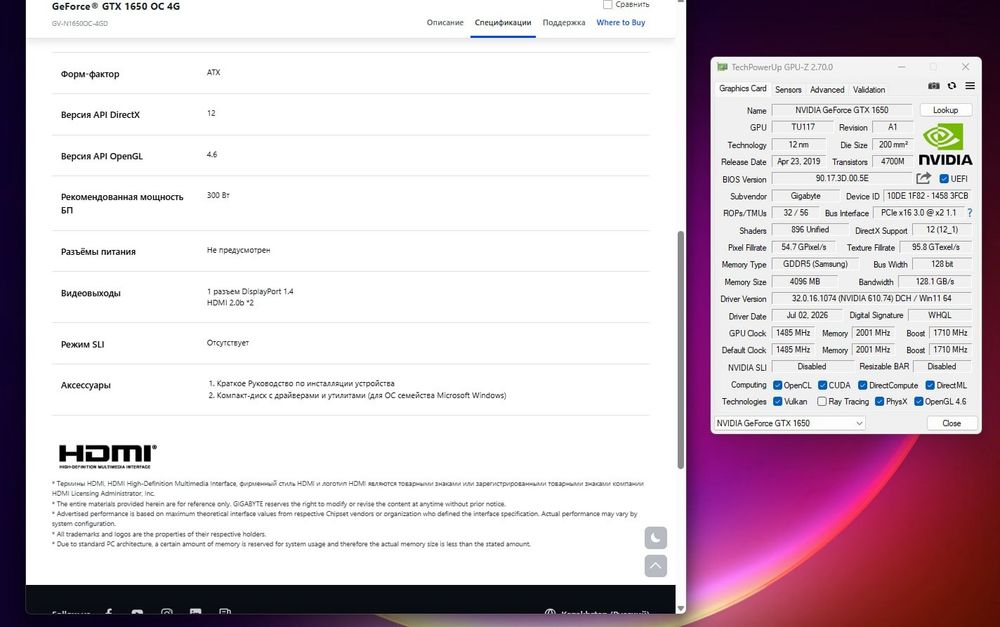The height and width of the screenshot is (627, 1000).
Task: Click the BIOS export share icon
Action: (x=923, y=178)
